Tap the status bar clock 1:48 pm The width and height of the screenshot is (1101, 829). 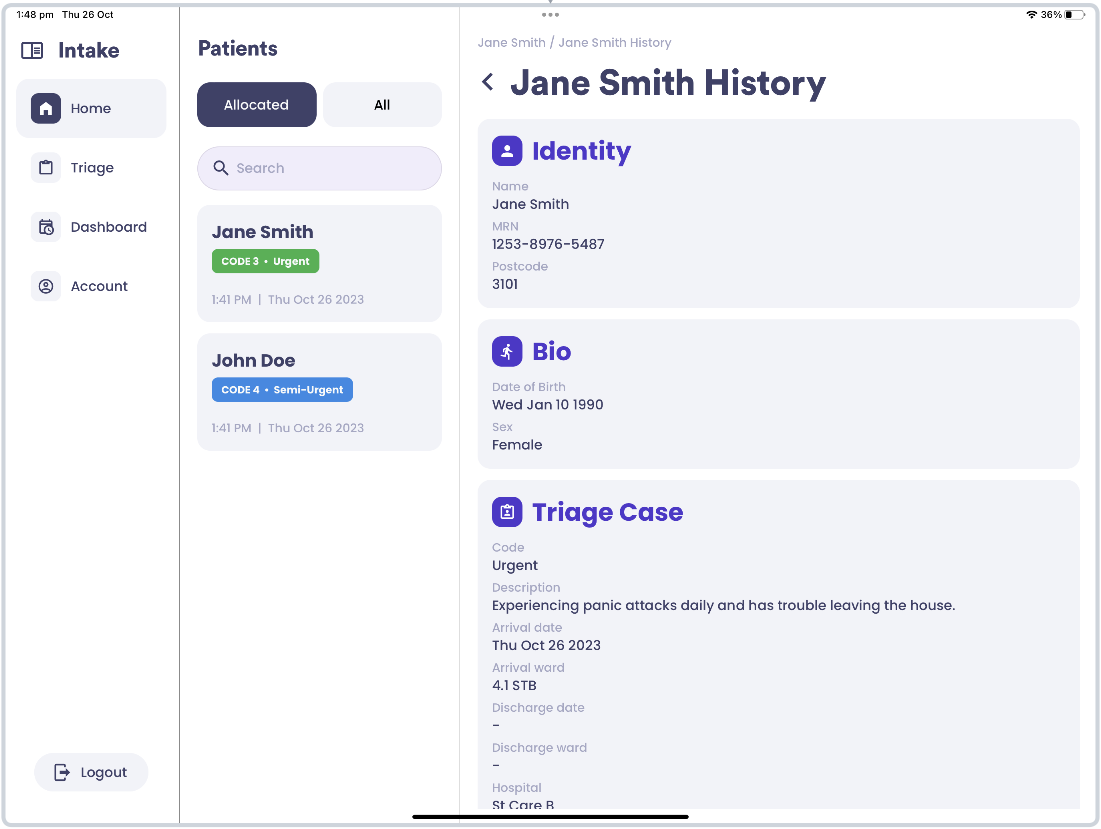click(35, 15)
